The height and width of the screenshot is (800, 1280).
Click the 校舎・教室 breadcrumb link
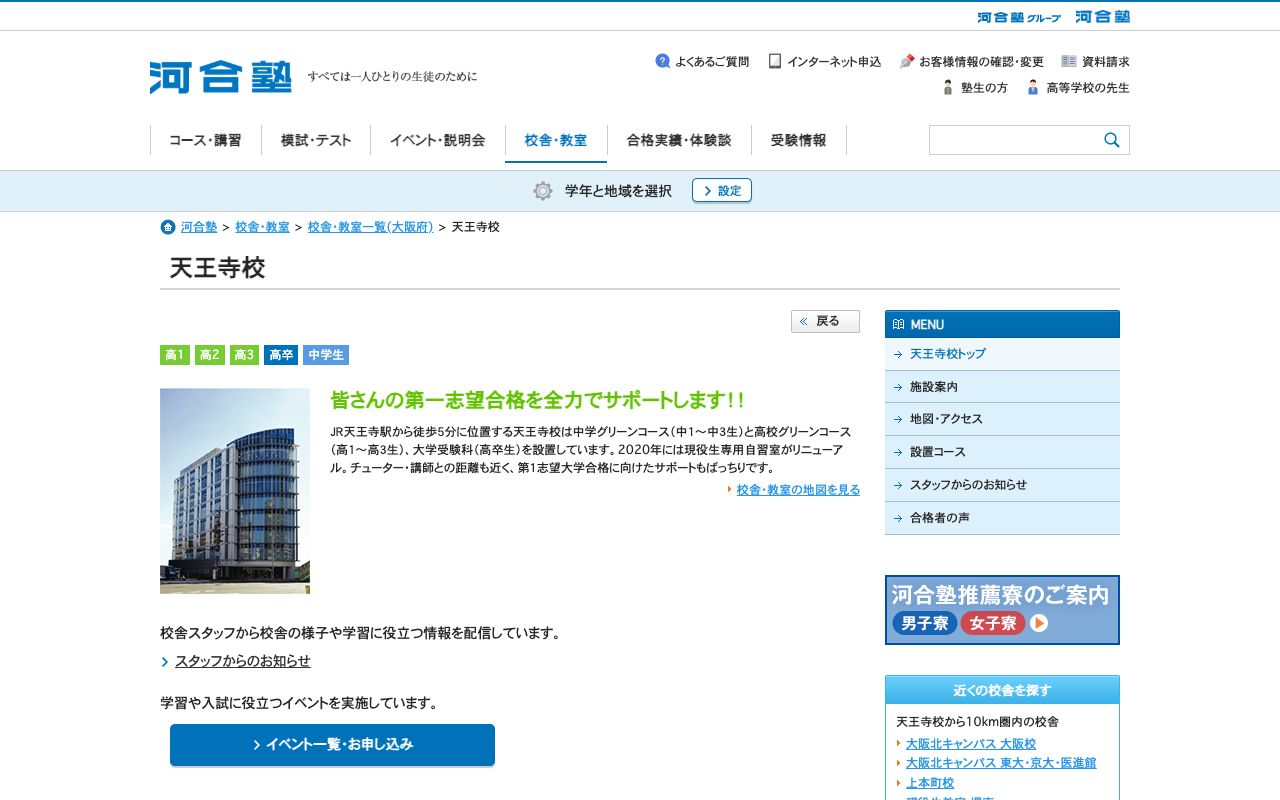[263, 227]
